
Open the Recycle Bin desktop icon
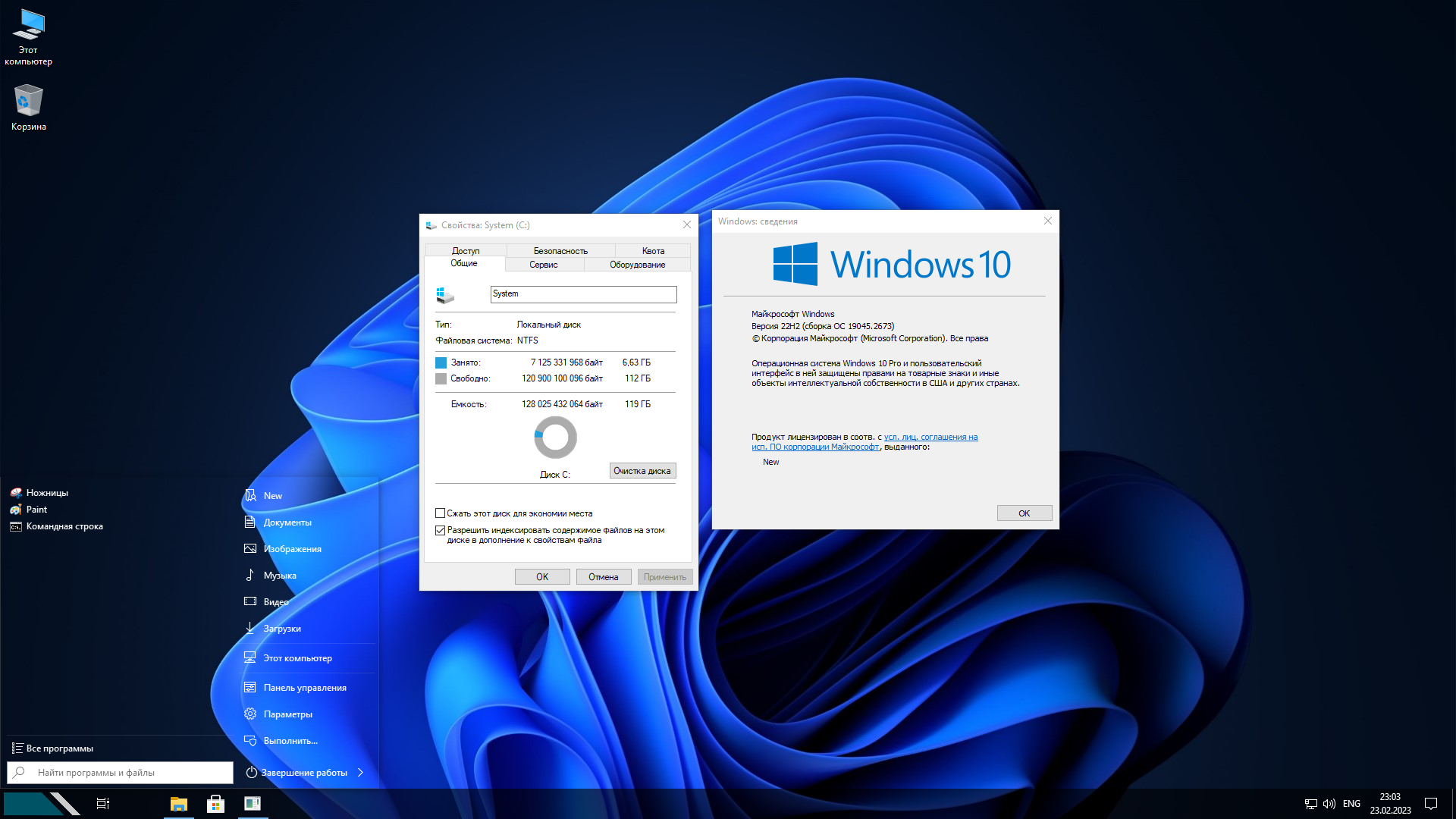pos(28,106)
